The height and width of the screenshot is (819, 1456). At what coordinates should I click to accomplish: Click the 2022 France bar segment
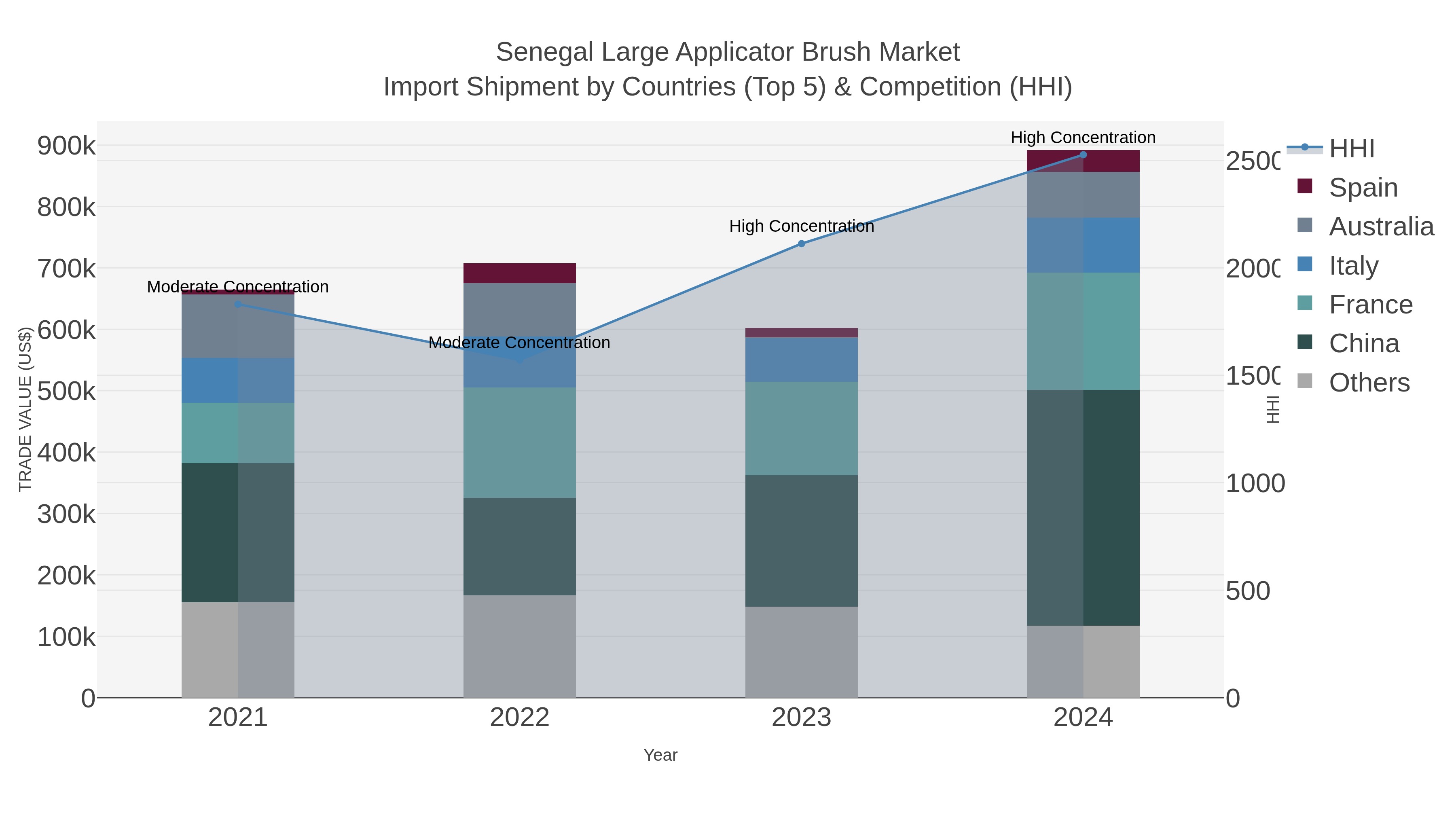520,442
